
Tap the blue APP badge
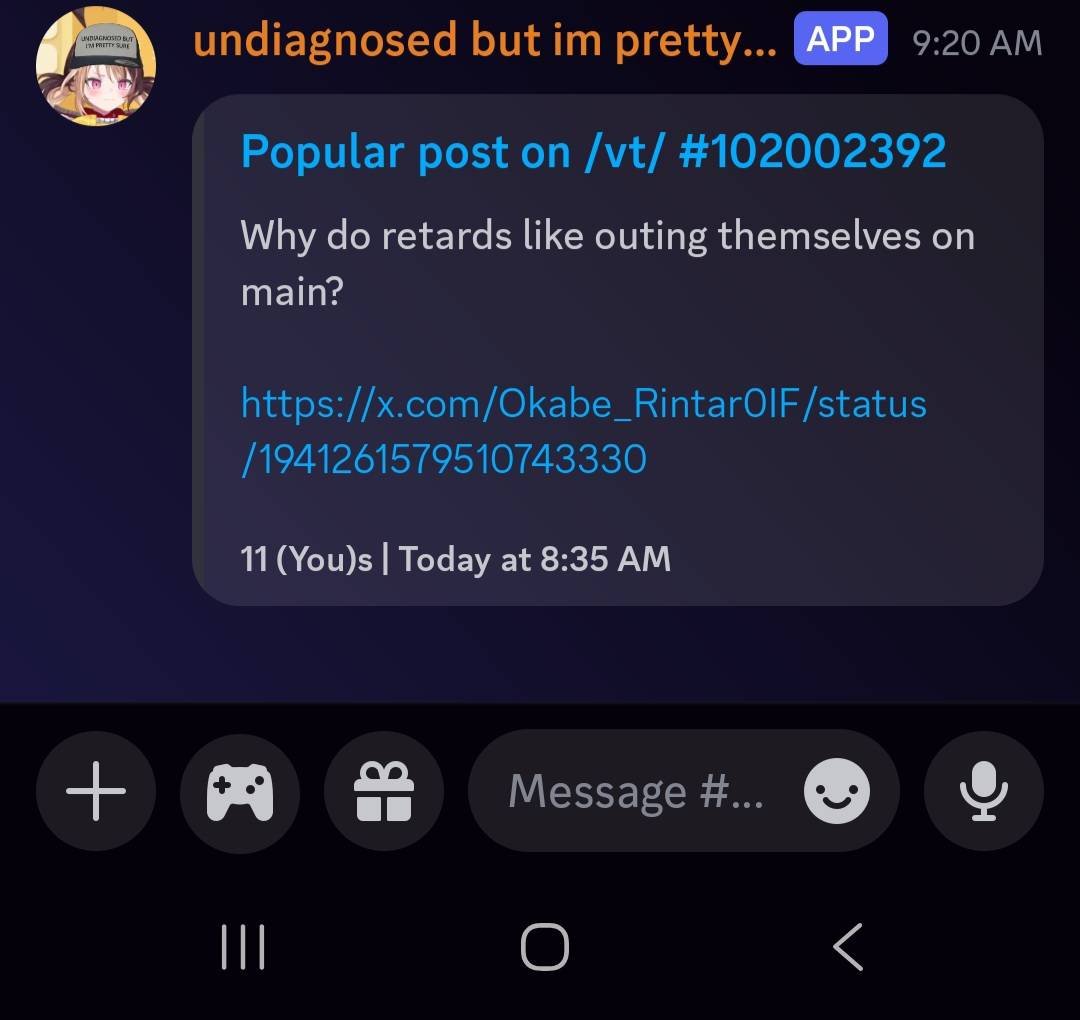(840, 39)
